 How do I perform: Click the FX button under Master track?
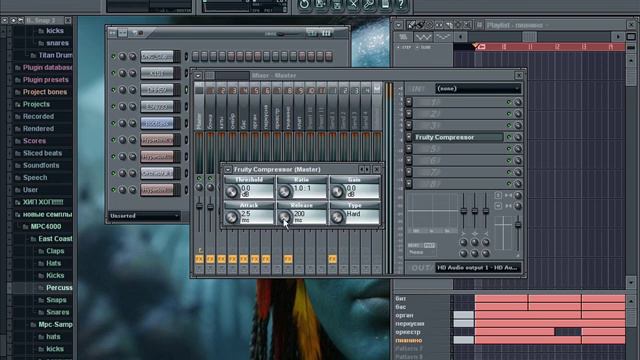(199, 259)
